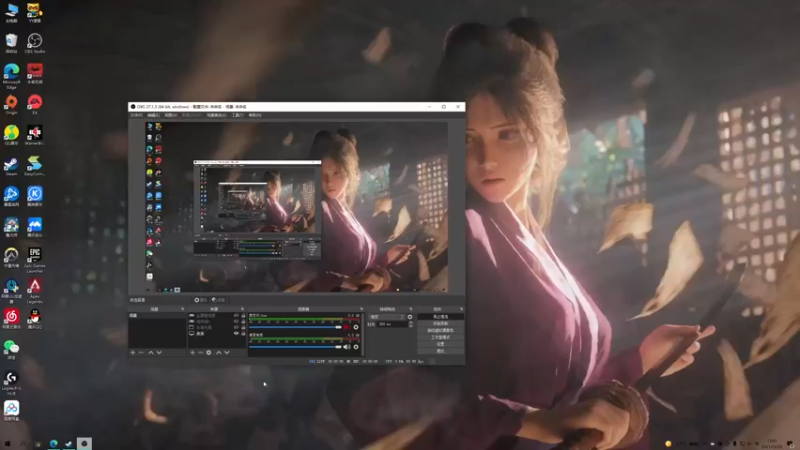Add a new source with the plus icon
This screenshot has width=800, height=450.
pyautogui.click(x=192, y=353)
